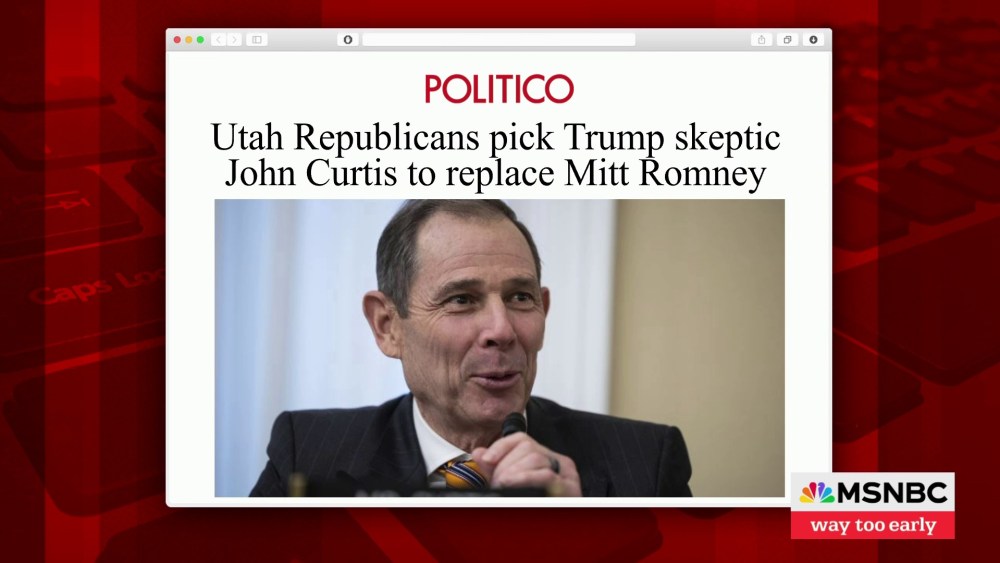Viewport: 1000px width, 563px height.
Task: Toggle the browser sidebar icon
Action: tap(257, 40)
